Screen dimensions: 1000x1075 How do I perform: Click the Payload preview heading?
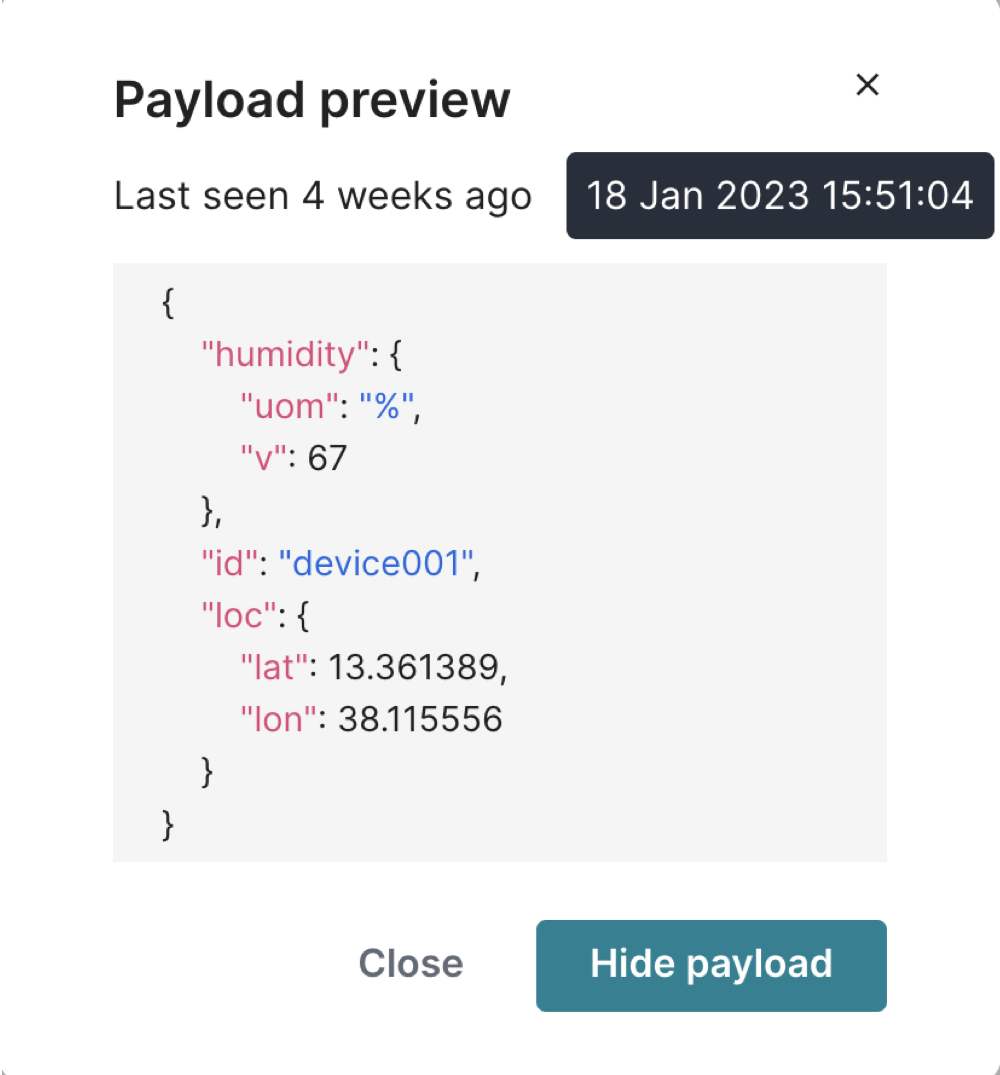point(312,100)
